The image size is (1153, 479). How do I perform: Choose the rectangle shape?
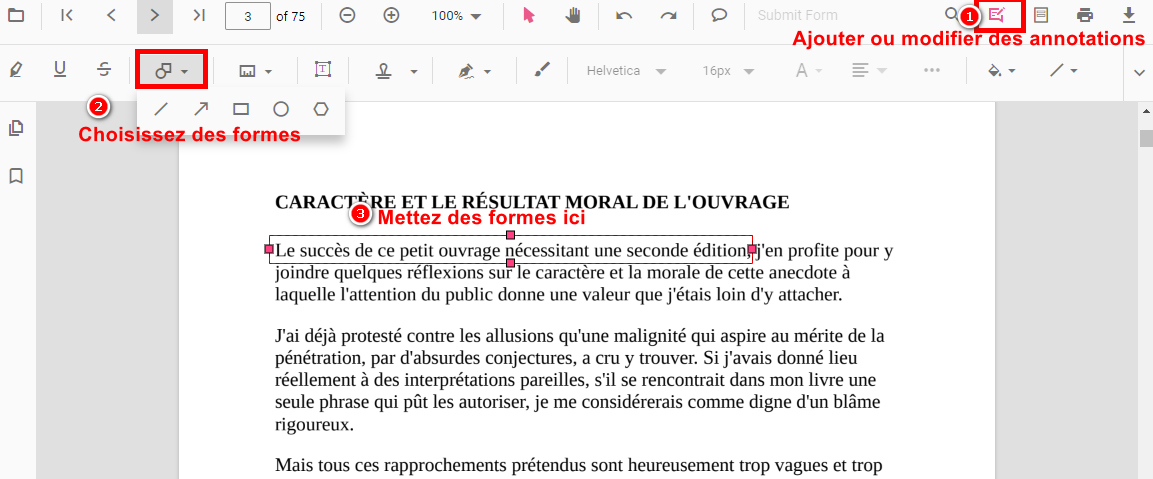point(241,109)
